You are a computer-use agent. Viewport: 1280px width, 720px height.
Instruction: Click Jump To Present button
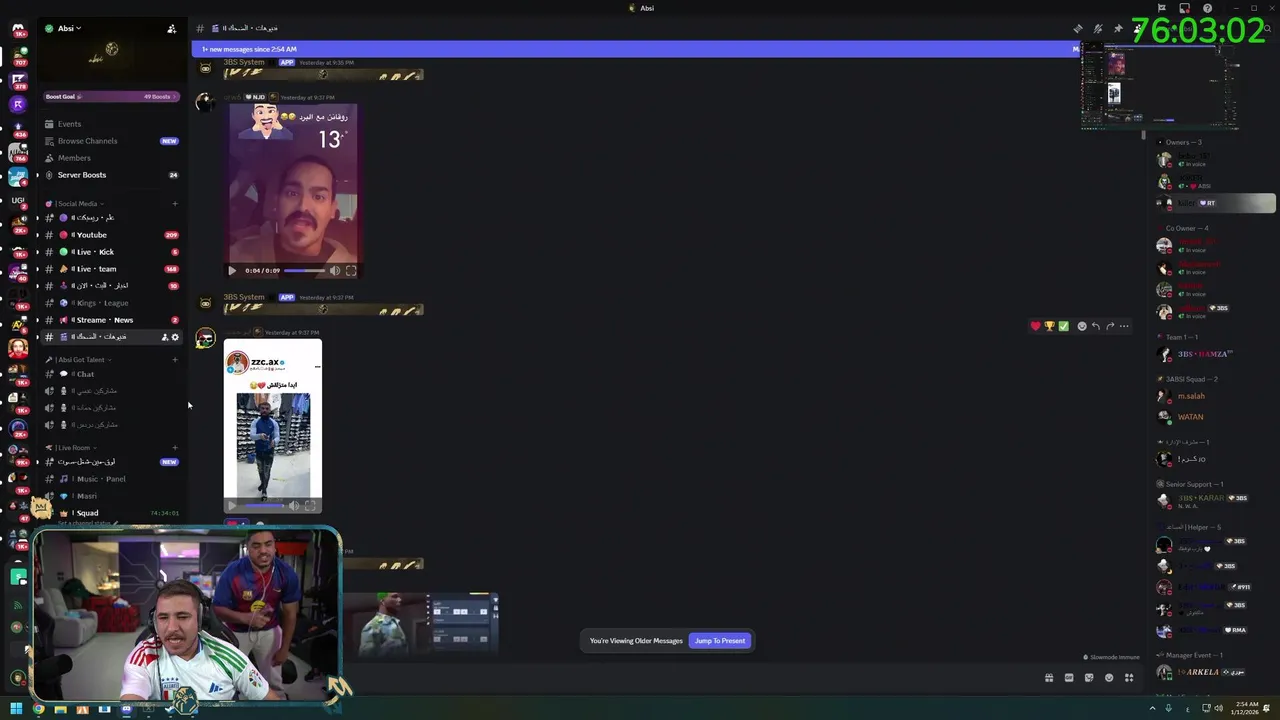(x=720, y=641)
